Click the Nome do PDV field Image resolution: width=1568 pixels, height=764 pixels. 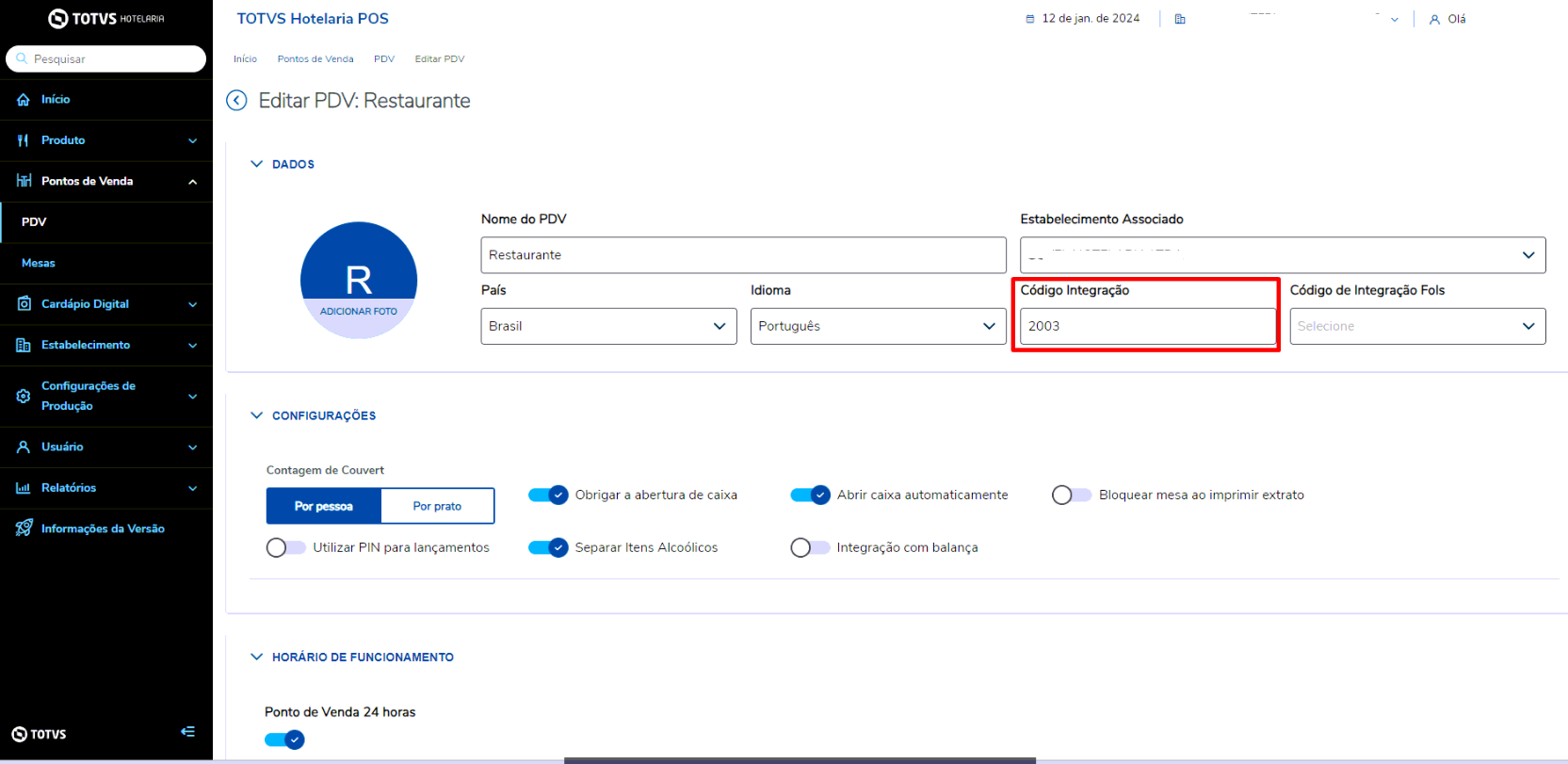click(x=743, y=255)
